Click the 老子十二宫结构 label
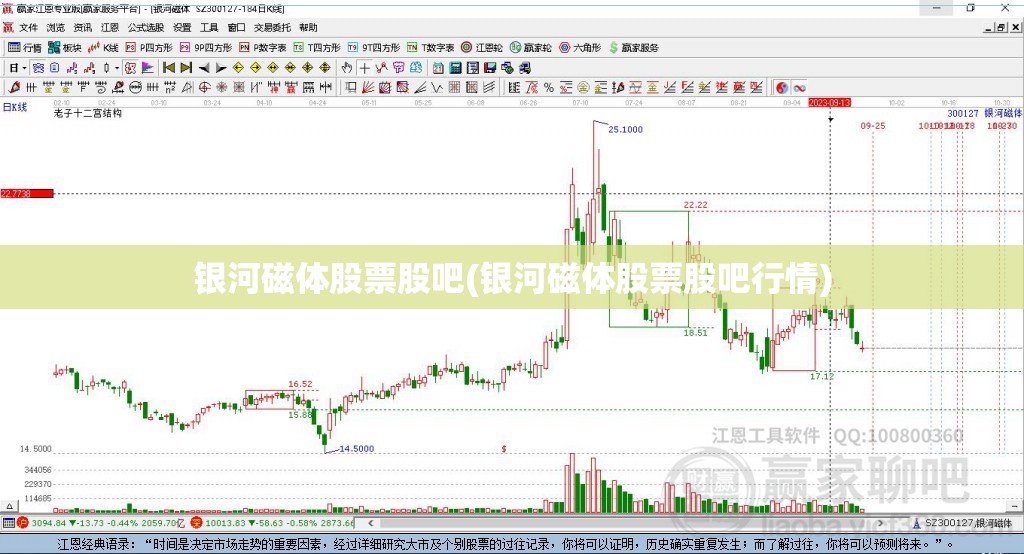 (88, 113)
